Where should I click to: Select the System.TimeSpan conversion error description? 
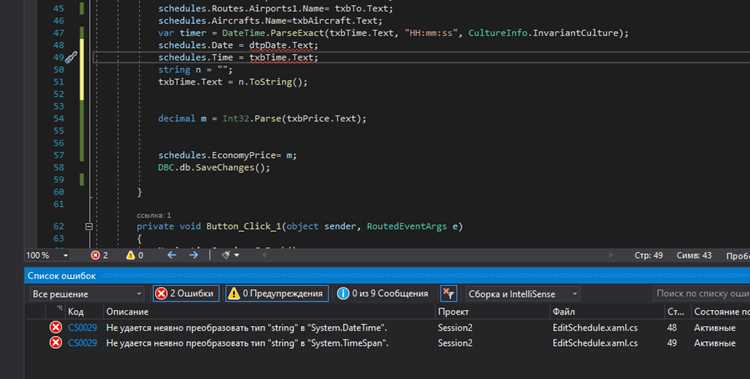247,343
